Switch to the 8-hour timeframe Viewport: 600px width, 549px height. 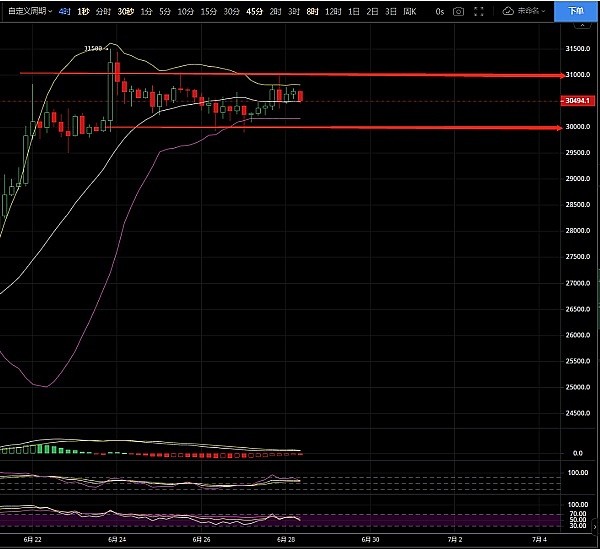pyautogui.click(x=312, y=11)
